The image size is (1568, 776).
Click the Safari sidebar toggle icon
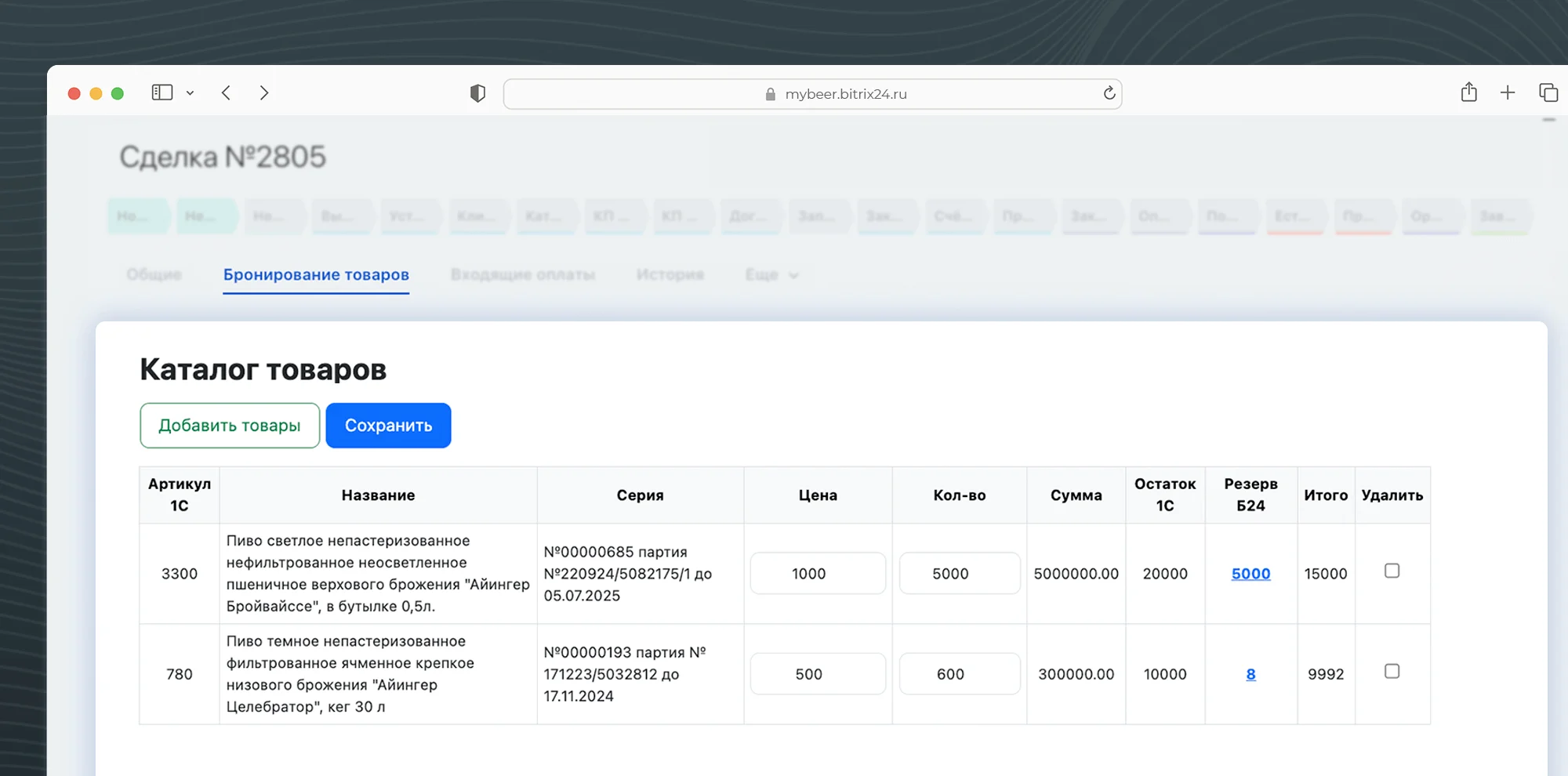pyautogui.click(x=162, y=92)
